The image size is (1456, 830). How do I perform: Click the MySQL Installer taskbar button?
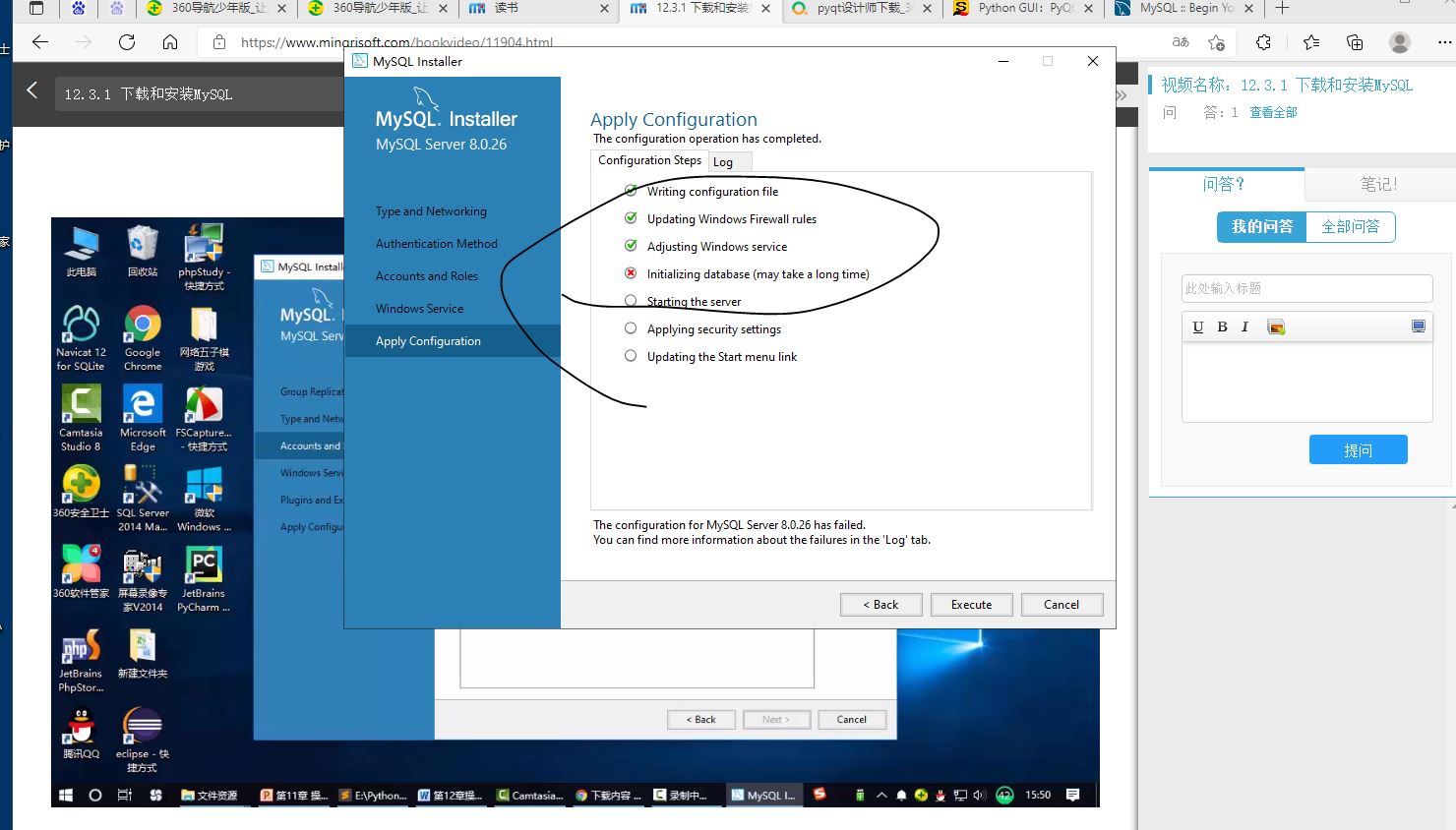764,796
